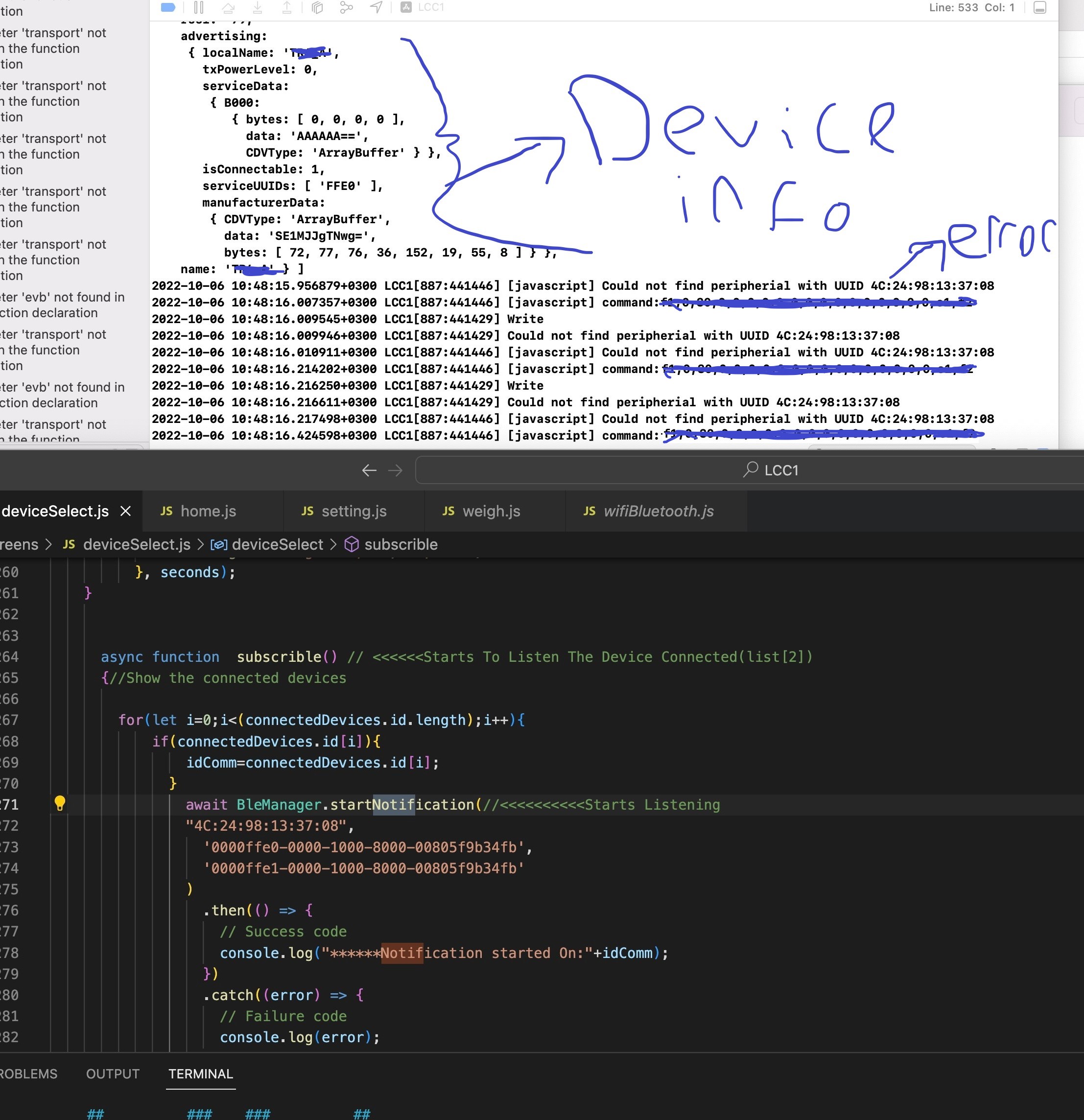Switch to the OUTPUT panel

(x=113, y=1073)
